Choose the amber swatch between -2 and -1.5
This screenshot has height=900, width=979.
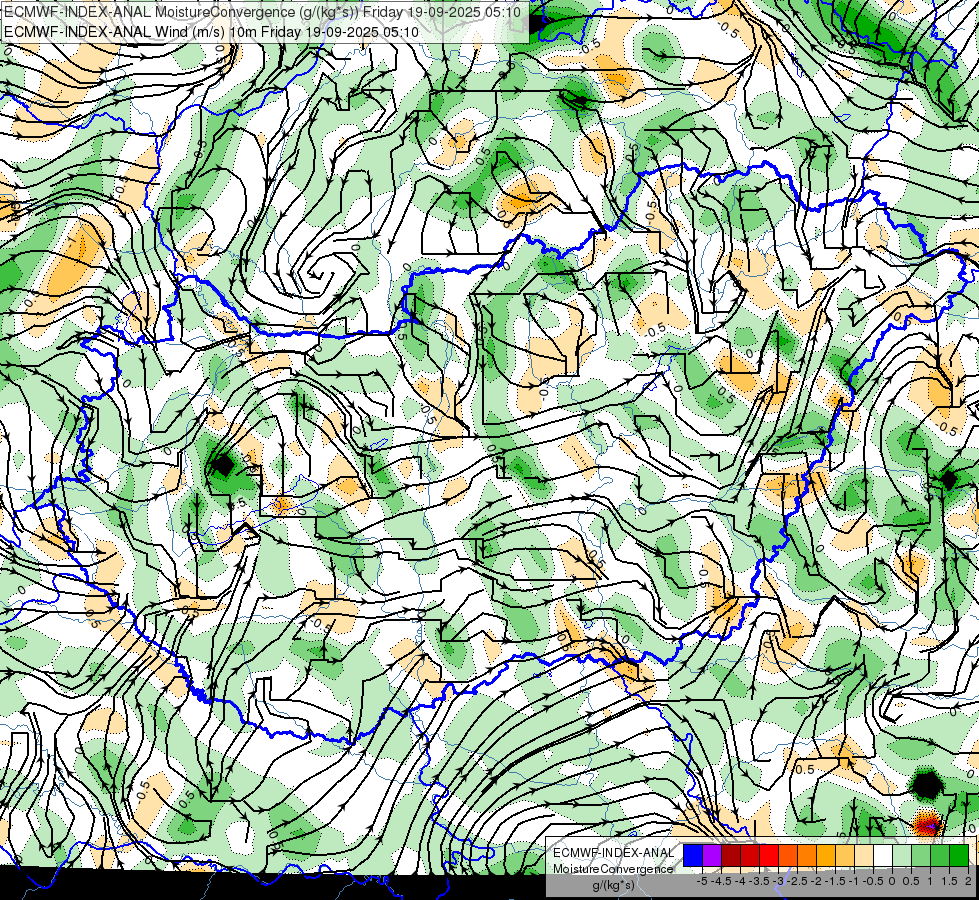click(826, 855)
